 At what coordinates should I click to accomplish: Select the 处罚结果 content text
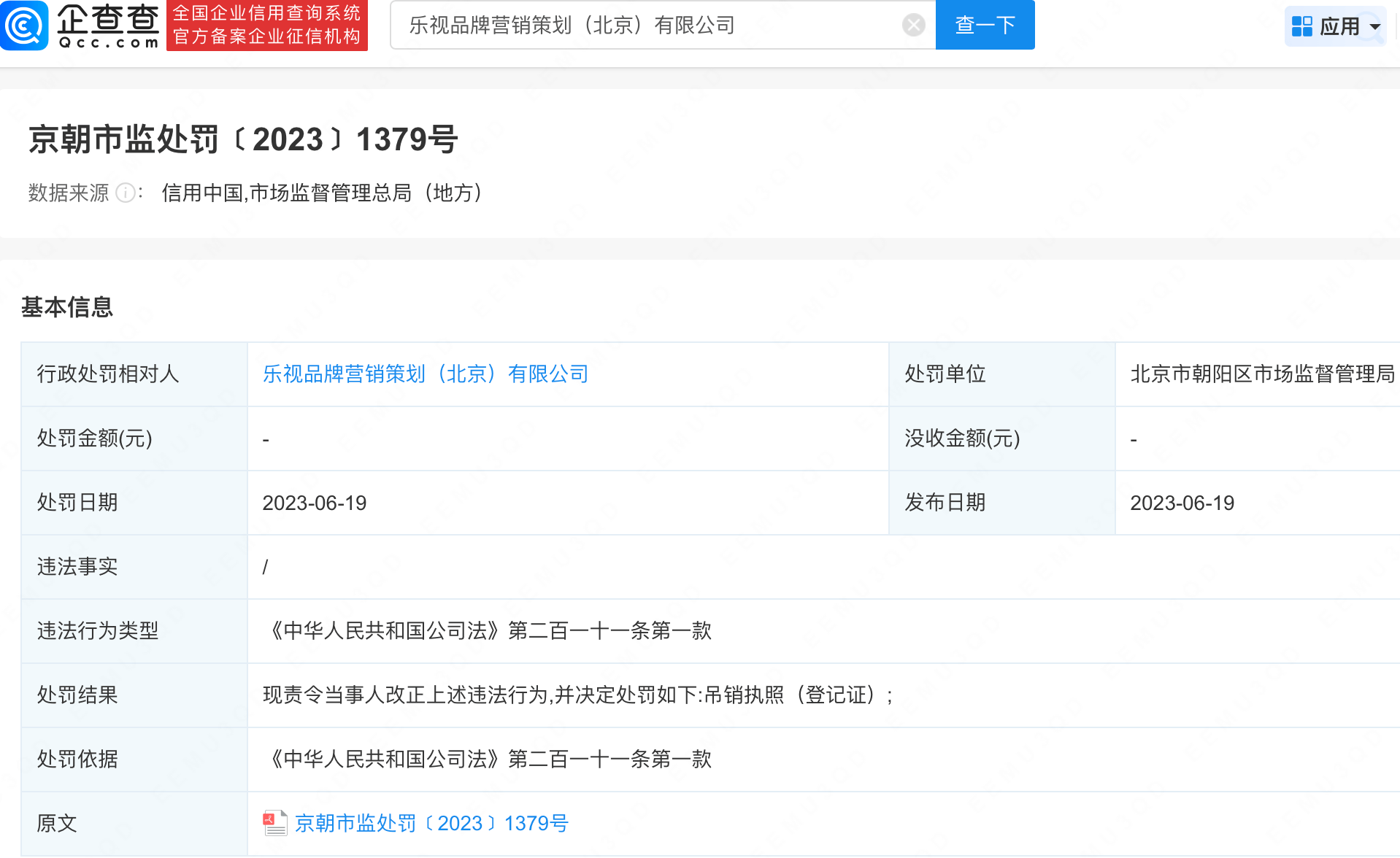click(578, 695)
